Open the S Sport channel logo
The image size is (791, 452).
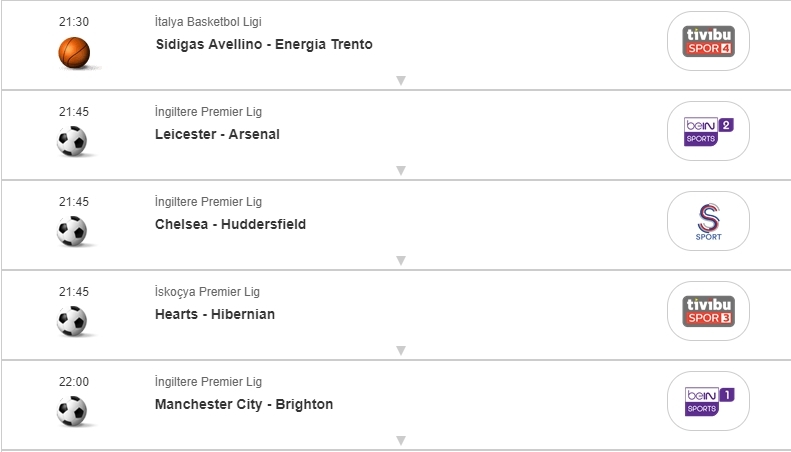(x=708, y=221)
